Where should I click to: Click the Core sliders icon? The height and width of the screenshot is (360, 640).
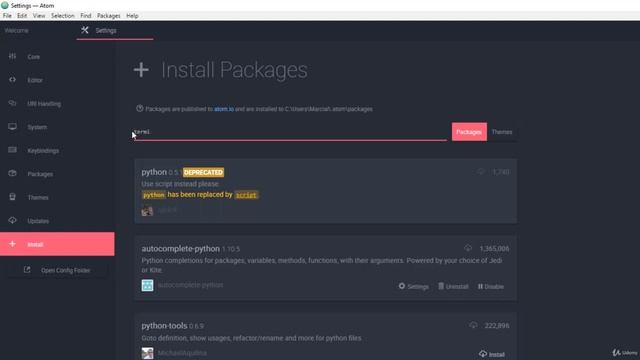tap(12, 56)
